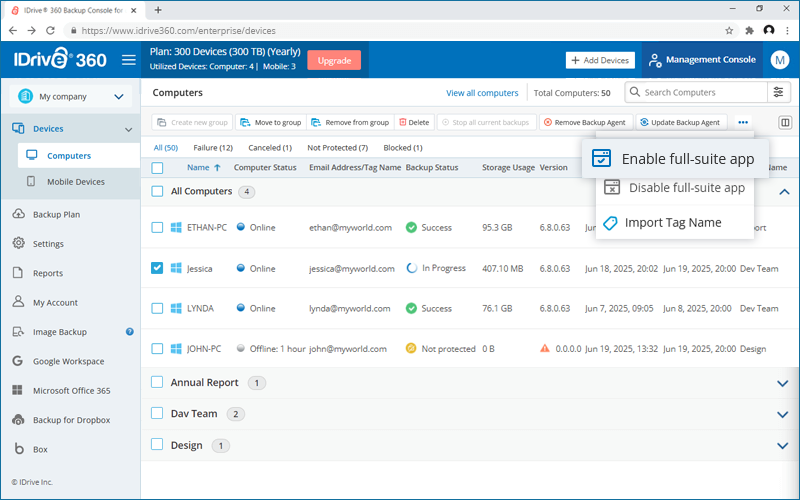This screenshot has height=500, width=800.
Task: Check the Design group checkbox
Action: click(157, 445)
